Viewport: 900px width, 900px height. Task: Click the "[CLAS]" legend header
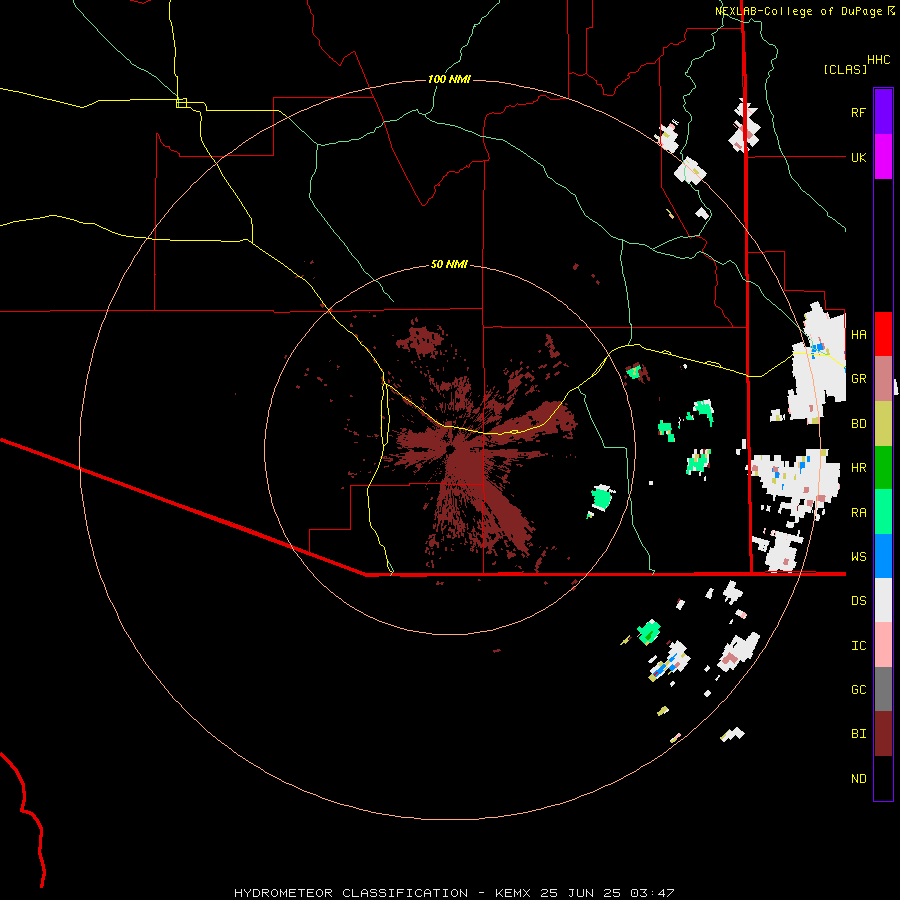click(845, 69)
